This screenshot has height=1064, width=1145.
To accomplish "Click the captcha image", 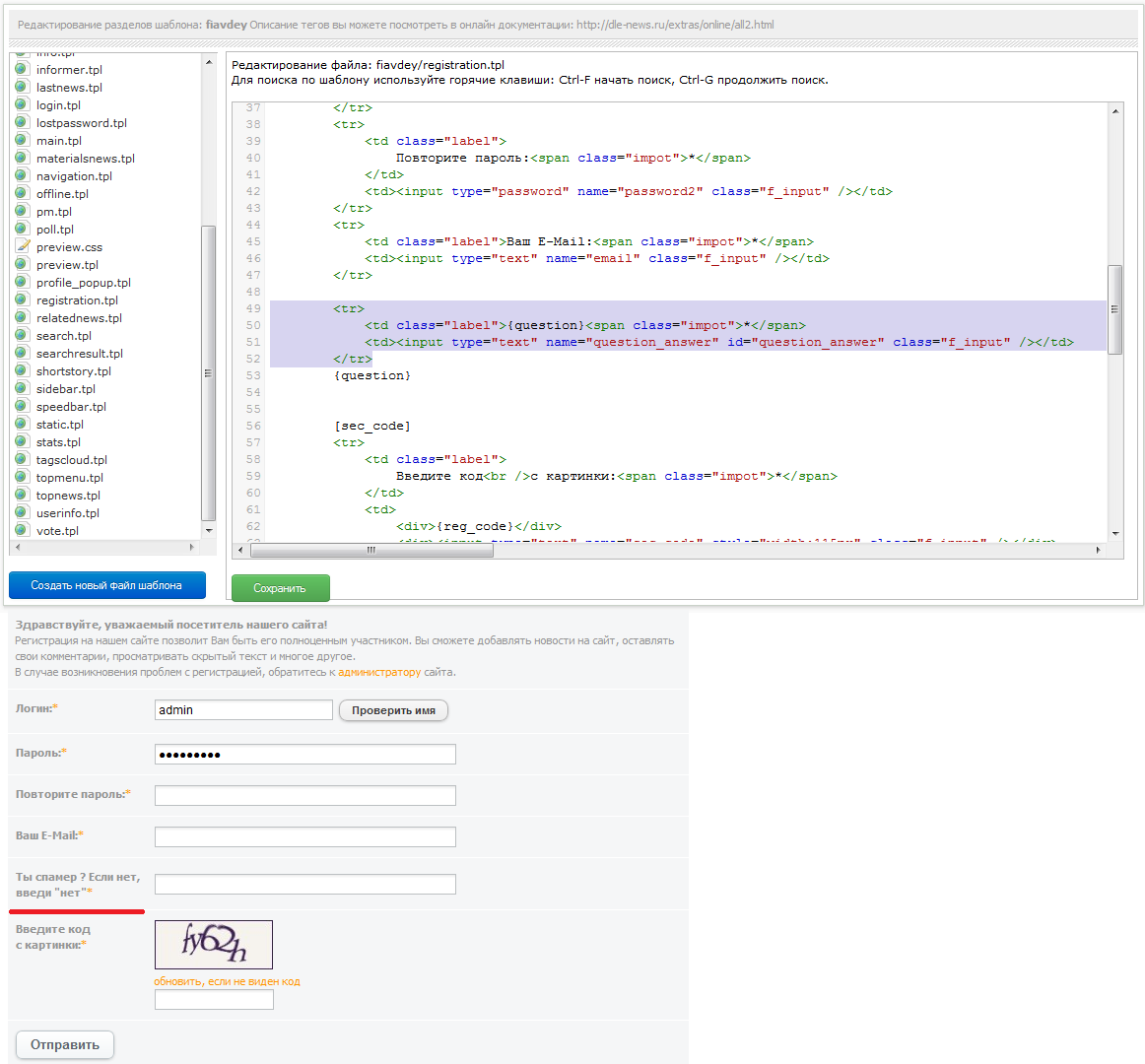I will coord(214,945).
